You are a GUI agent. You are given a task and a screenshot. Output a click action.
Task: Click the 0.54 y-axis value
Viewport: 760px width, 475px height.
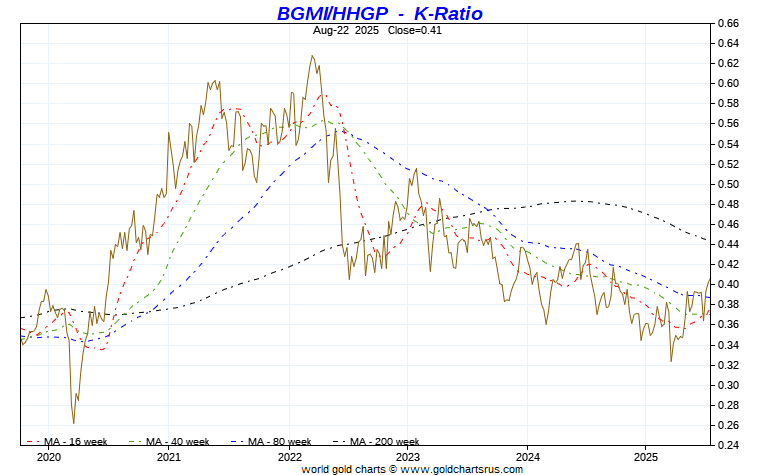728,144
